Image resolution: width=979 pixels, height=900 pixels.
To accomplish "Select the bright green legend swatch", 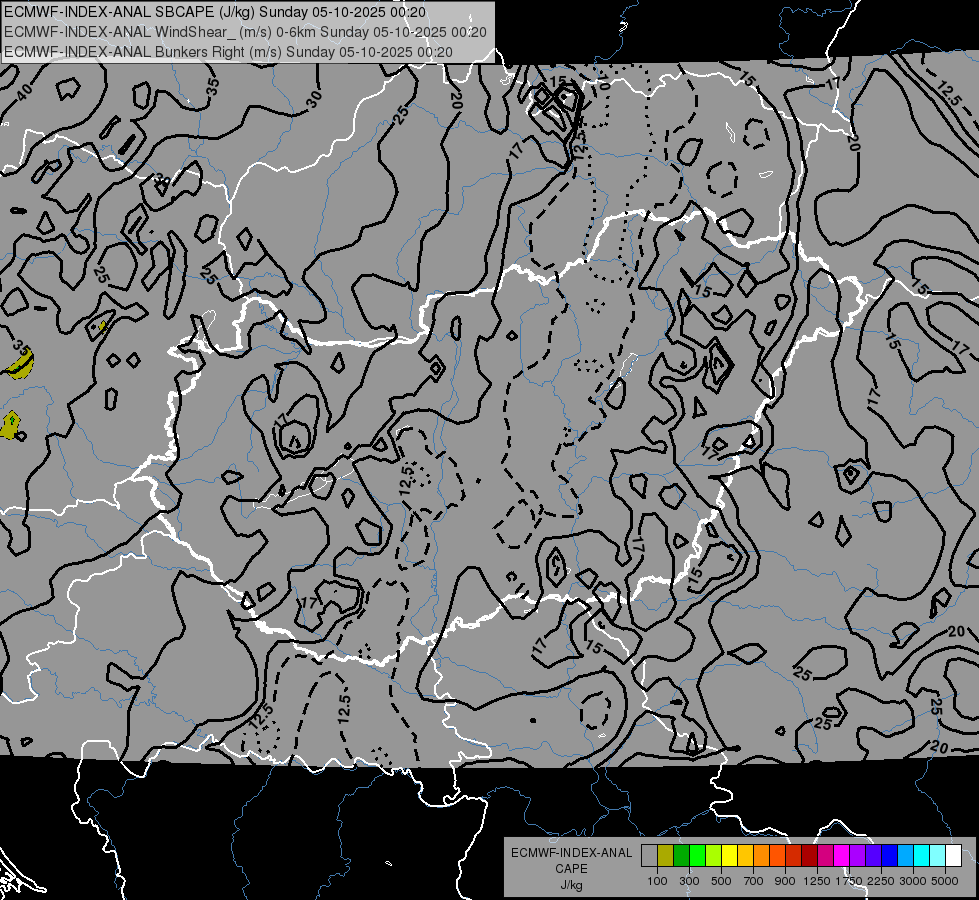I will pyautogui.click(x=697, y=856).
